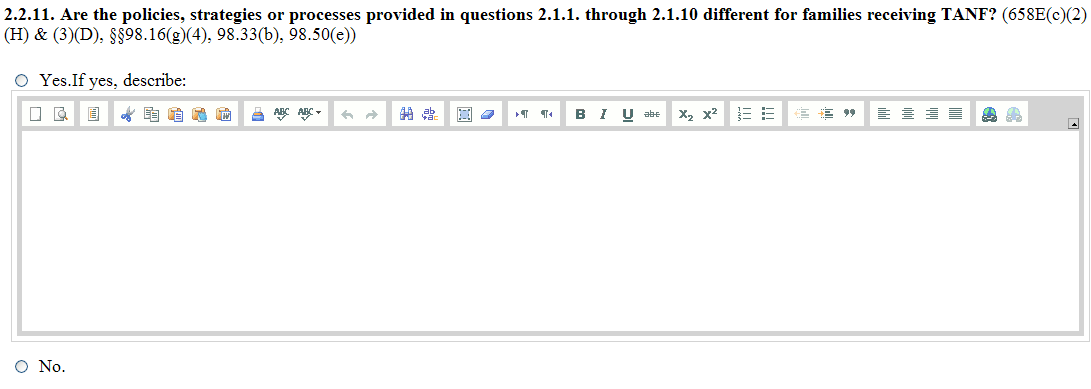
Task: Select the 'No.' radio button
Action: click(x=22, y=366)
